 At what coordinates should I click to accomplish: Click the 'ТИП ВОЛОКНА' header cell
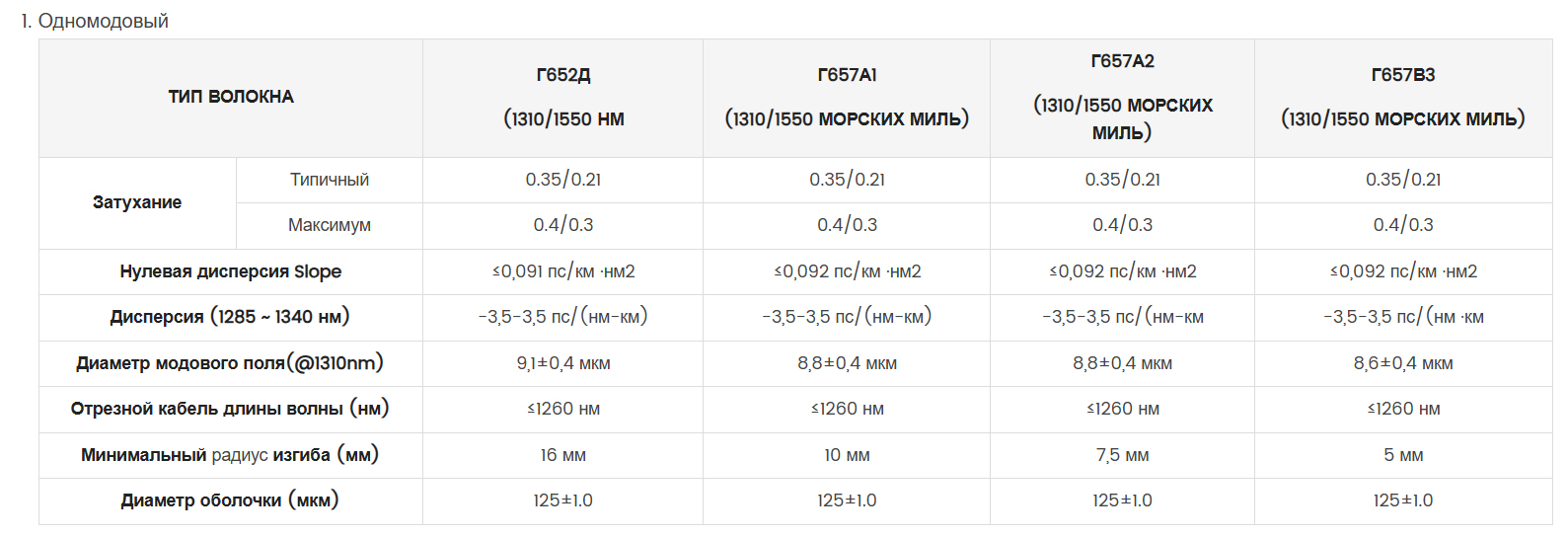tap(231, 97)
